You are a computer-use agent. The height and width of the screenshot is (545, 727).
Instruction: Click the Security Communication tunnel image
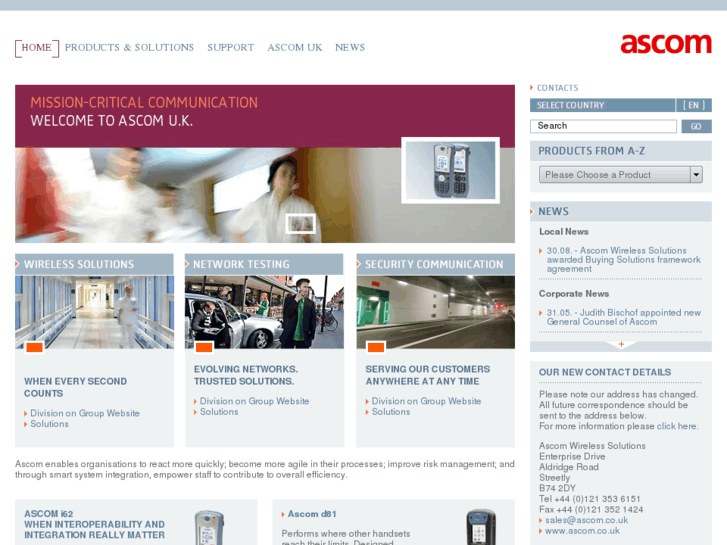pos(436,312)
